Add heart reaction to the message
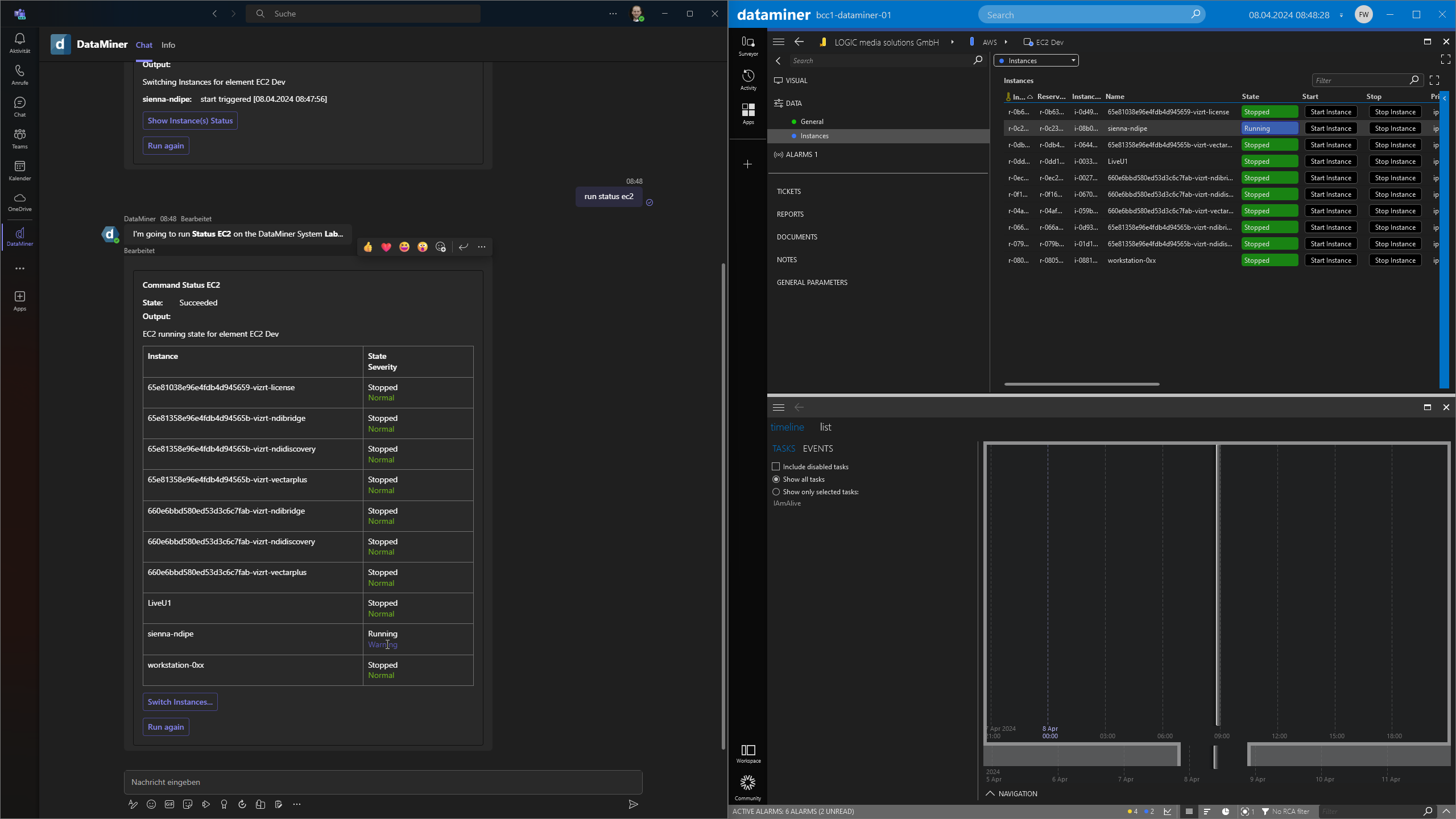Image resolution: width=1456 pixels, height=819 pixels. (x=386, y=247)
